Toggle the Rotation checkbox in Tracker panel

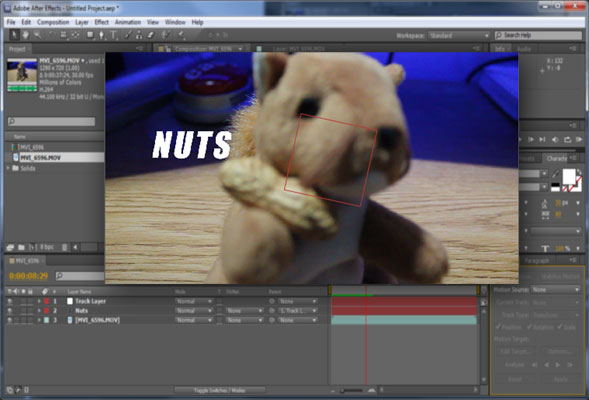529,327
